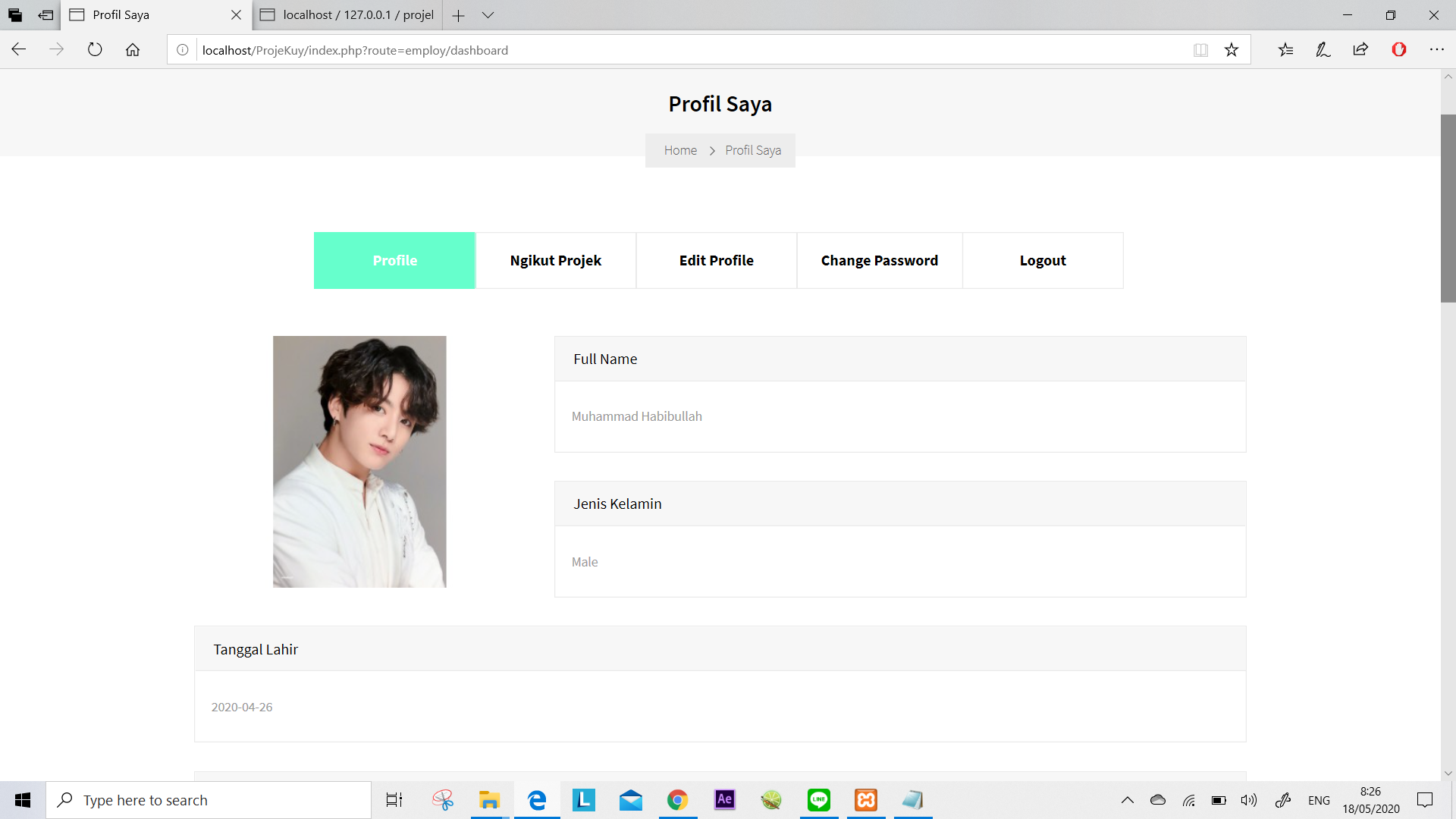The width and height of the screenshot is (1456, 819).
Task: Click the scrollbar down arrow
Action: pyautogui.click(x=1448, y=773)
